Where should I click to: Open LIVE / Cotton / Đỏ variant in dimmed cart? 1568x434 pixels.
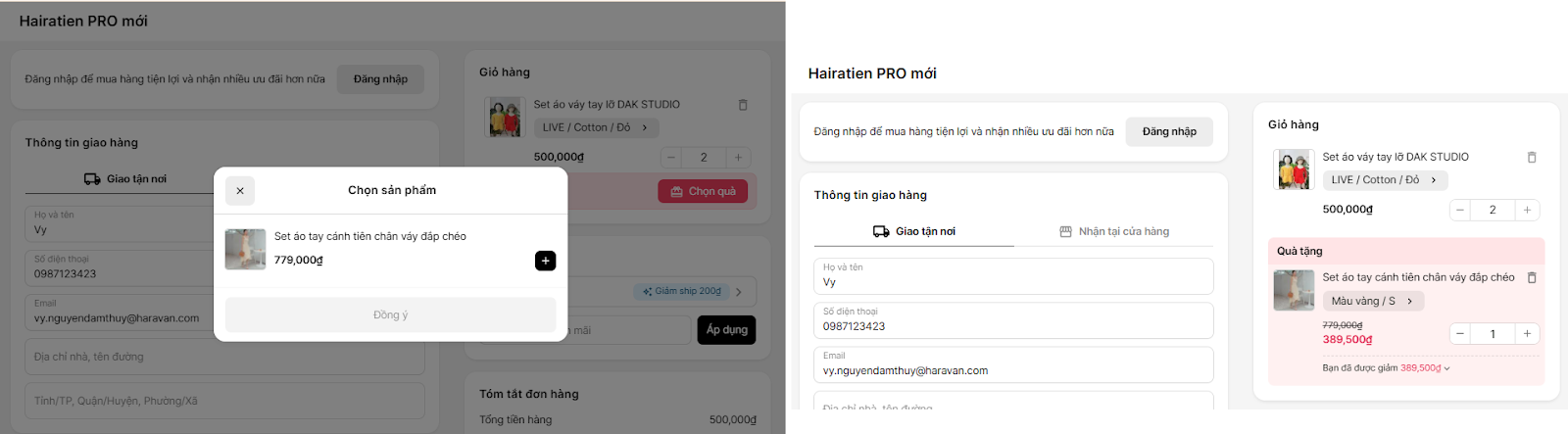point(596,127)
